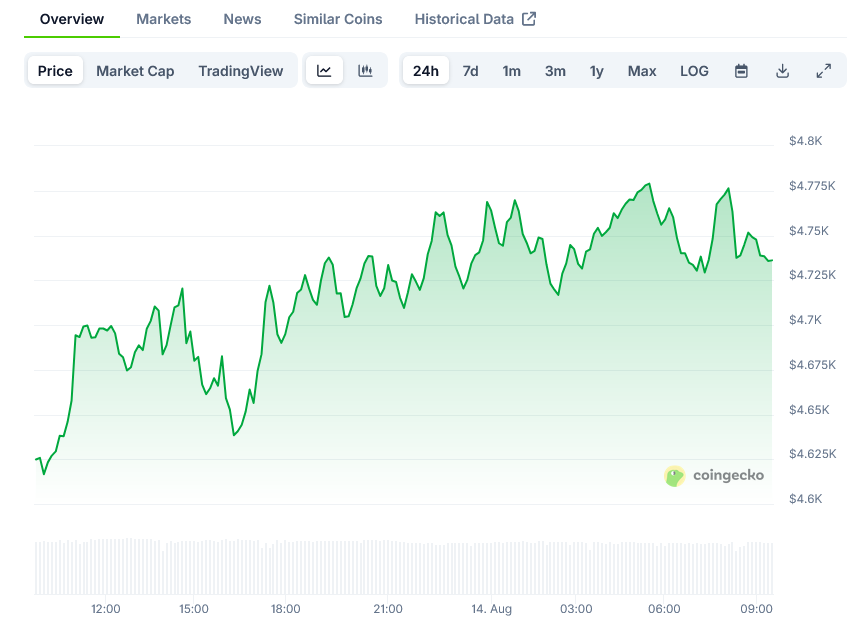The width and height of the screenshot is (847, 624).
Task: Select the Price chart mode
Action: (55, 71)
